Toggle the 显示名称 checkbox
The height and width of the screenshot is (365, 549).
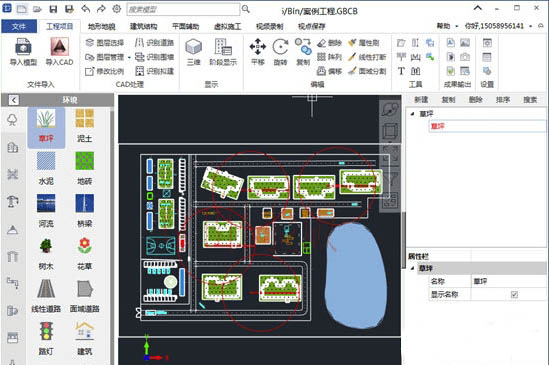tap(514, 295)
